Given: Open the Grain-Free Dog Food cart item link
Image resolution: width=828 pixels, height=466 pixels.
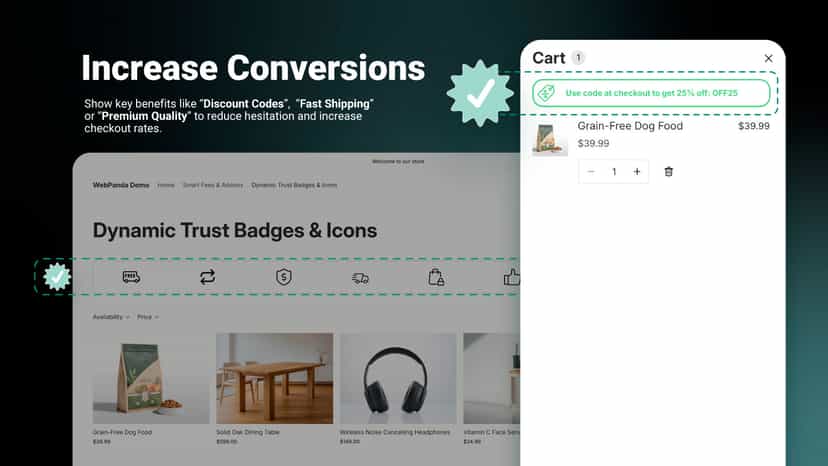Looking at the screenshot, I should 630,126.
